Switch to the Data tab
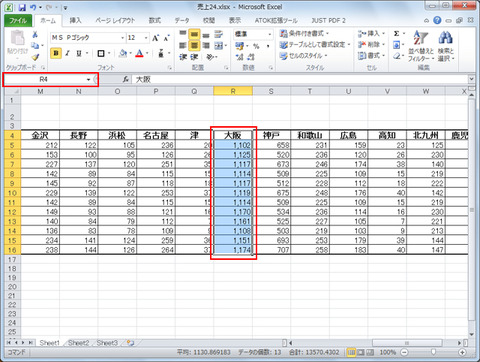480x362 pixels. pos(182,21)
